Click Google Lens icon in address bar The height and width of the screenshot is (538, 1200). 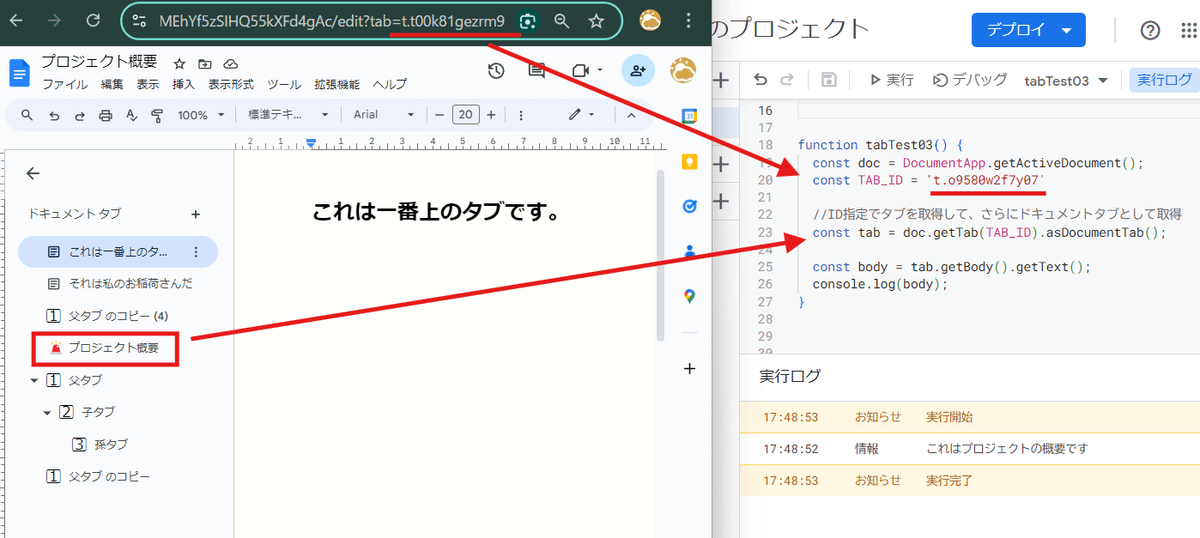tap(528, 20)
